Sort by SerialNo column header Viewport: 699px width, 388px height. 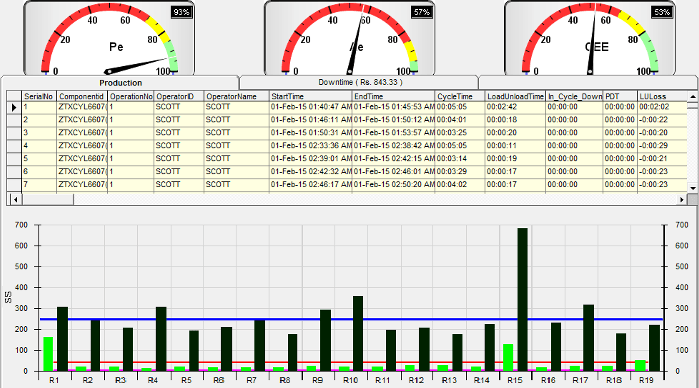click(x=39, y=96)
